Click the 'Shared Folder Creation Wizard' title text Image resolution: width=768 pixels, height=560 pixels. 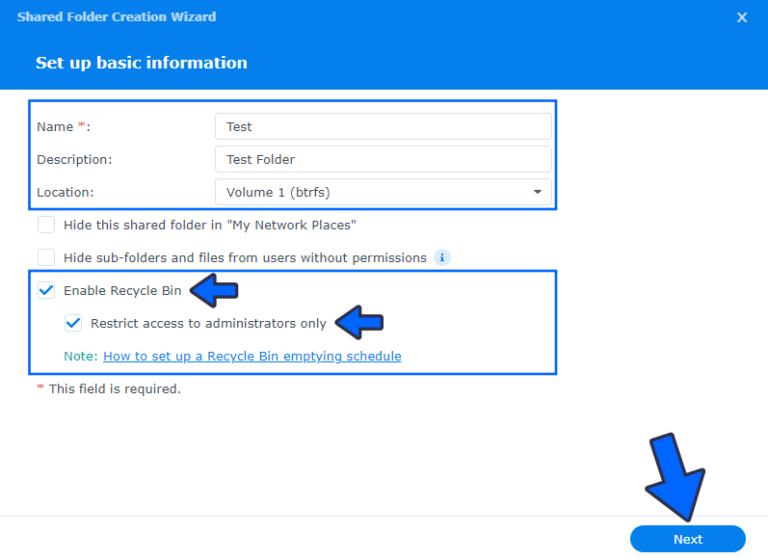pos(117,17)
